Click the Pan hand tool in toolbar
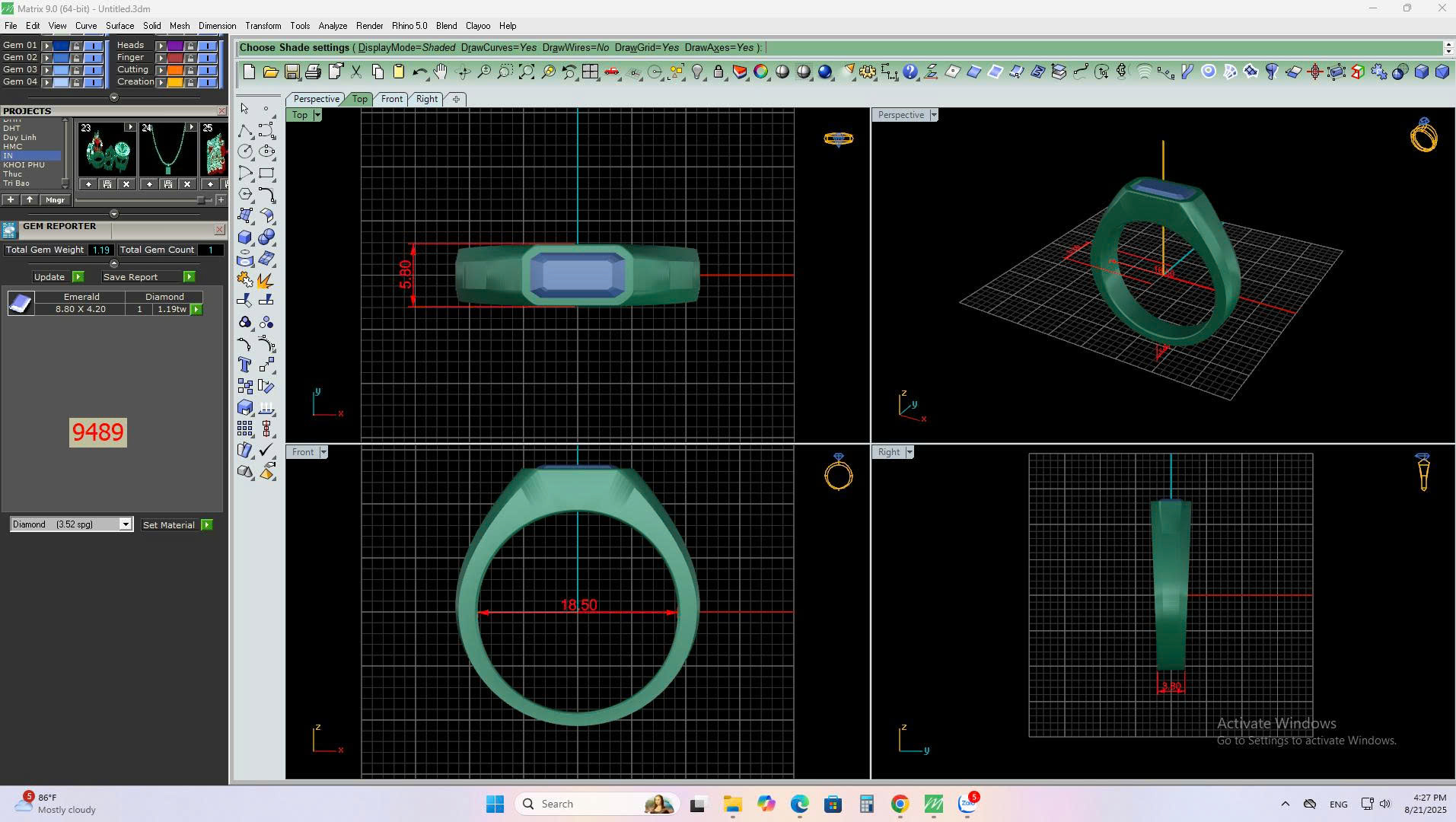 [441, 72]
